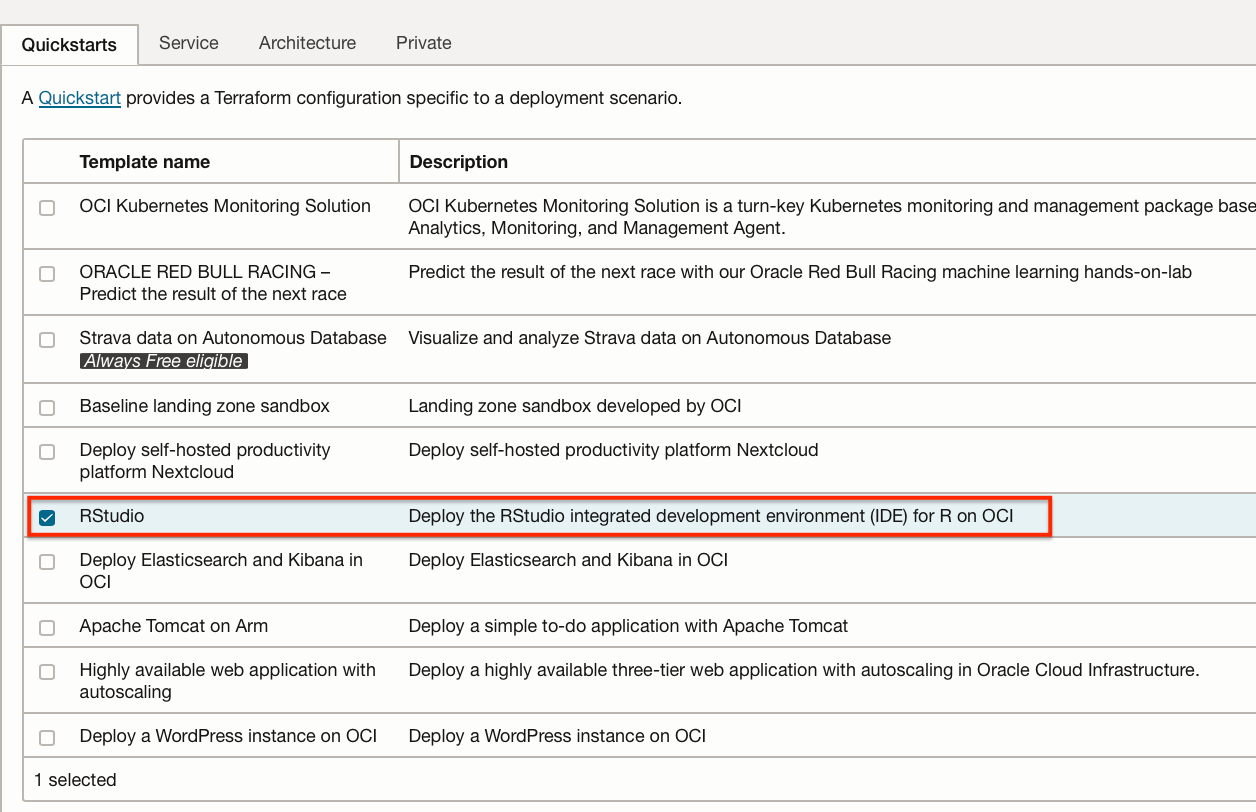The image size is (1256, 812).
Task: Click the Predict the result of the next race description
Action: pos(800,272)
